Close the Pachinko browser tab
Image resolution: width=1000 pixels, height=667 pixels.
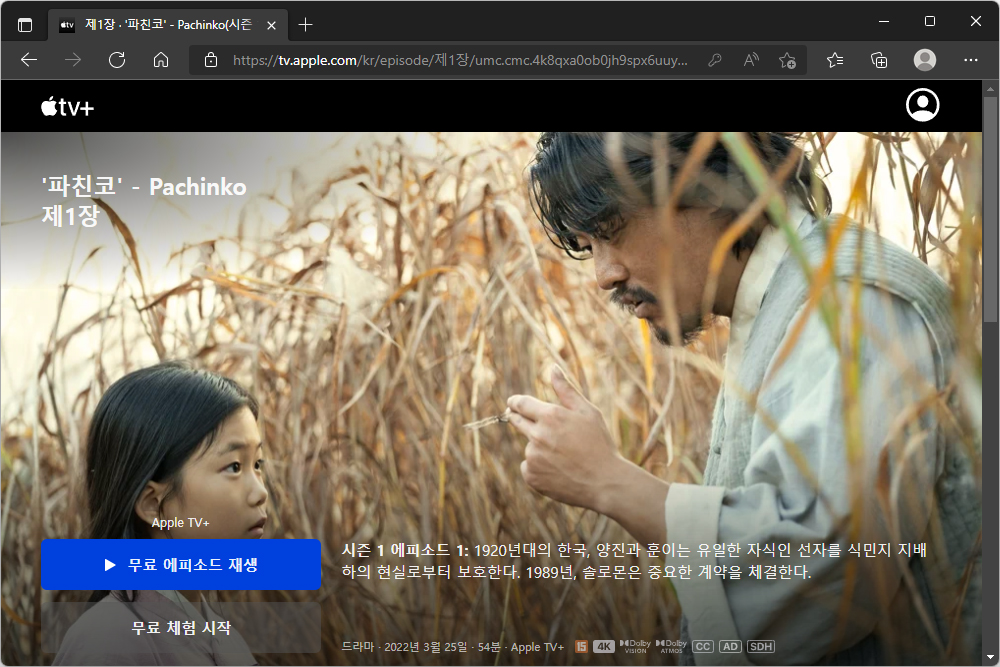(271, 25)
